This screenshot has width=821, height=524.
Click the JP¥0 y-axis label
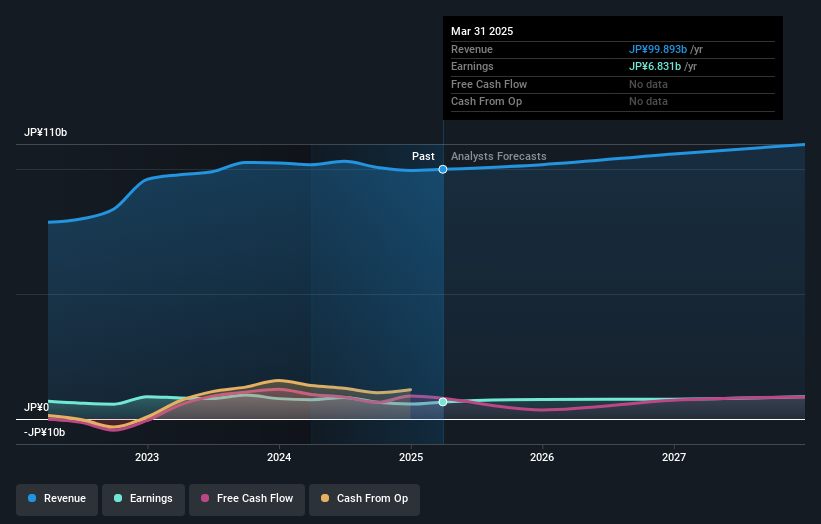(x=37, y=407)
